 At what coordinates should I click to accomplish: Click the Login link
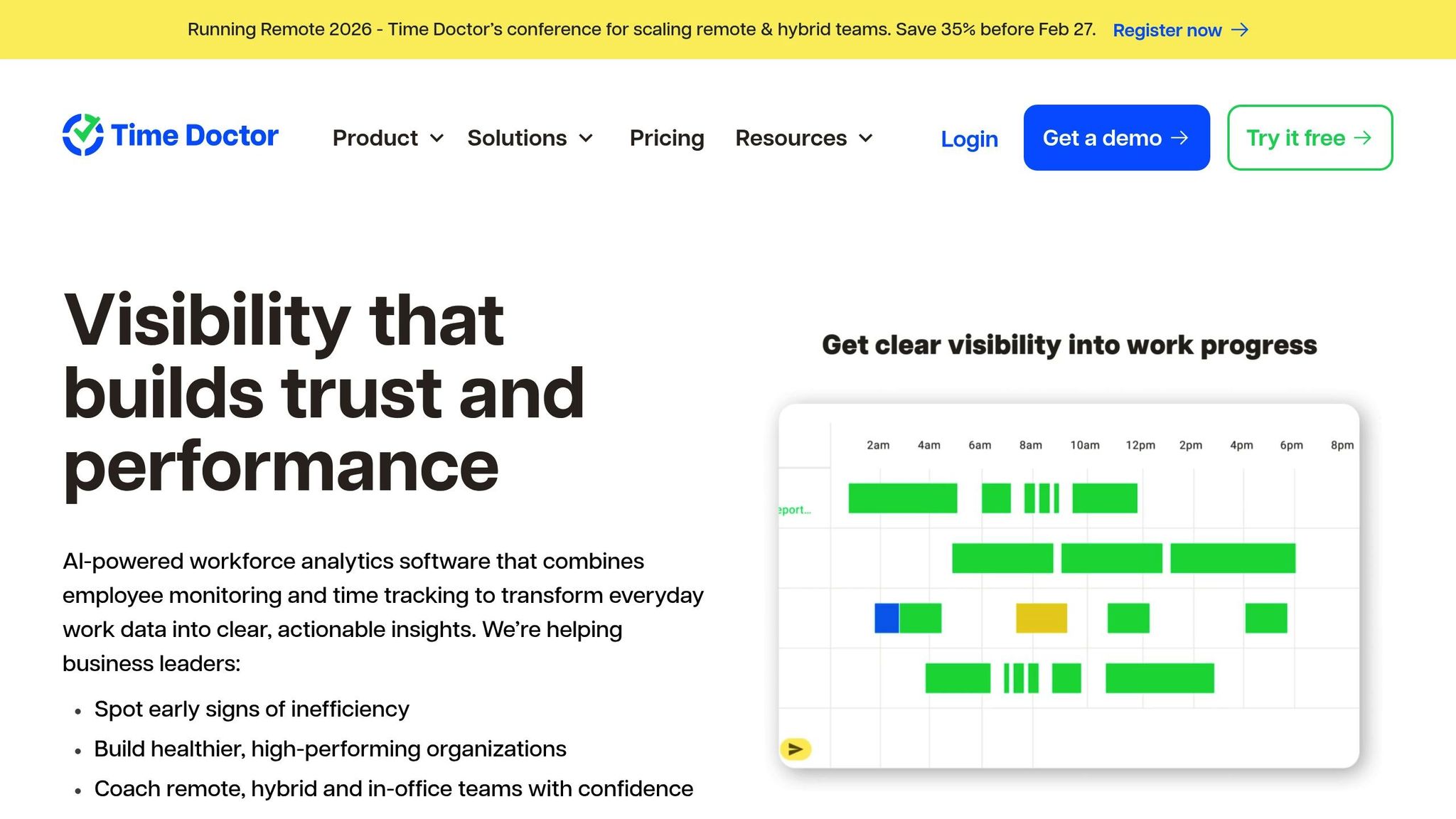click(969, 139)
